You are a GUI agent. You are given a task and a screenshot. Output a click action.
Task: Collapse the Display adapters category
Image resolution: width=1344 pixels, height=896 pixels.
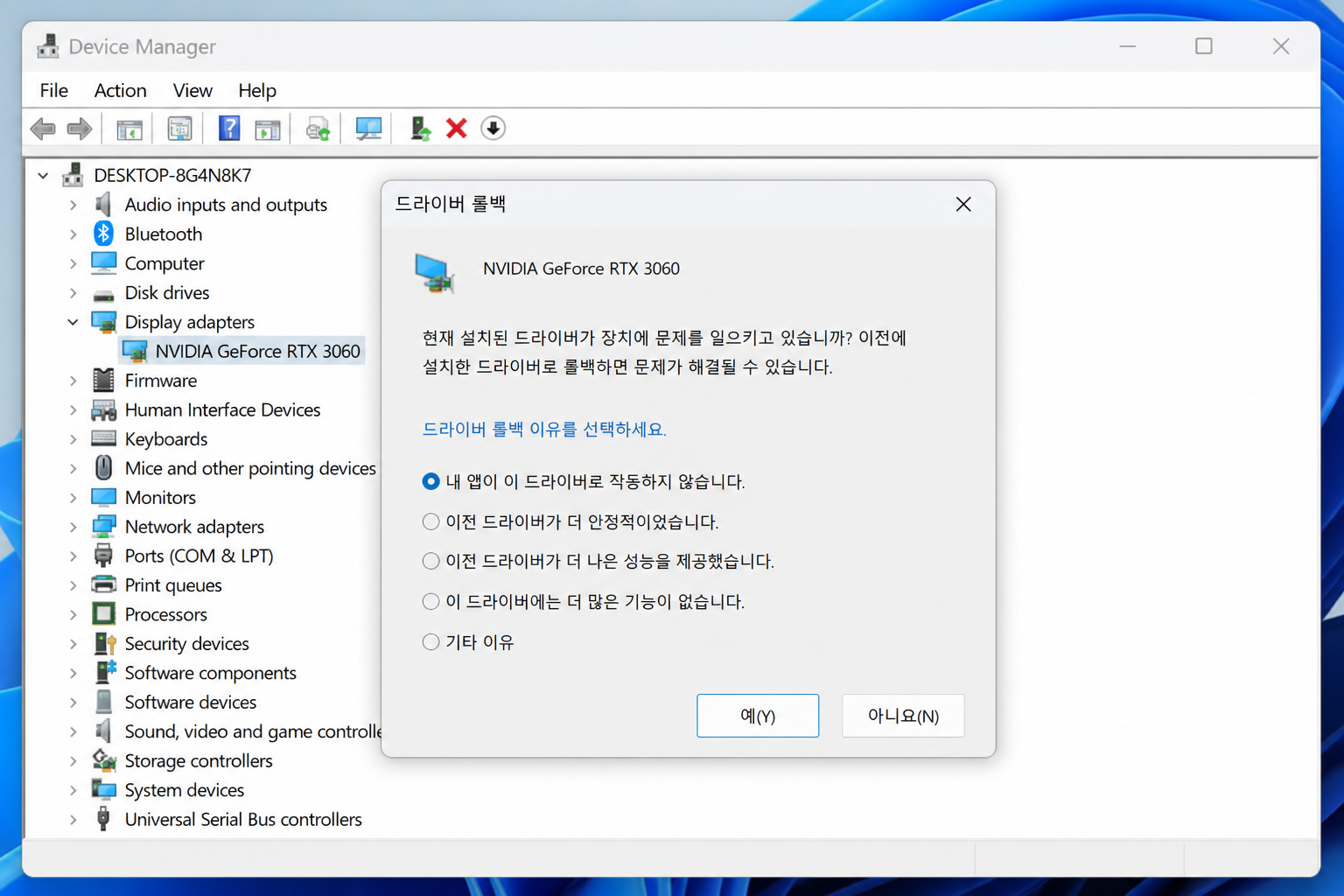pyautogui.click(x=73, y=322)
